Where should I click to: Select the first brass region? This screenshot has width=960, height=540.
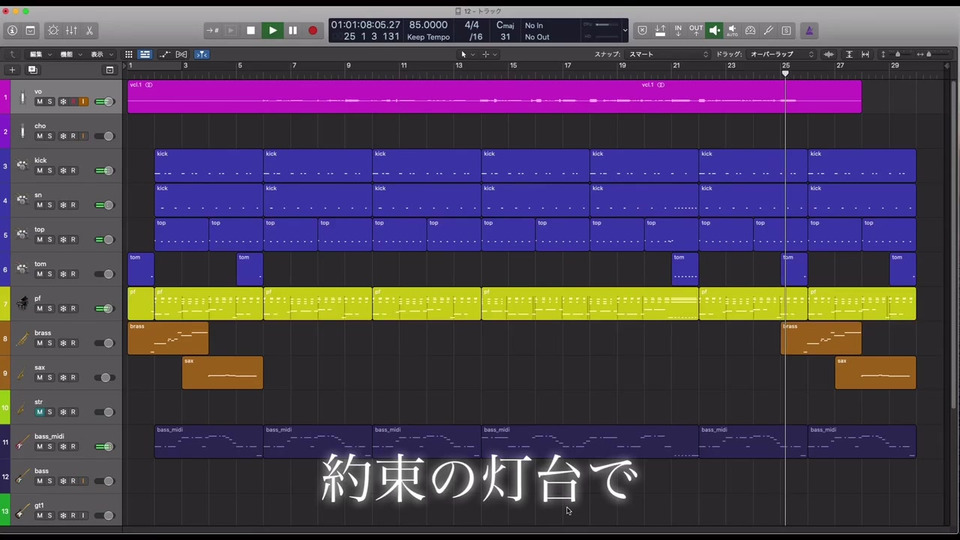coord(168,338)
